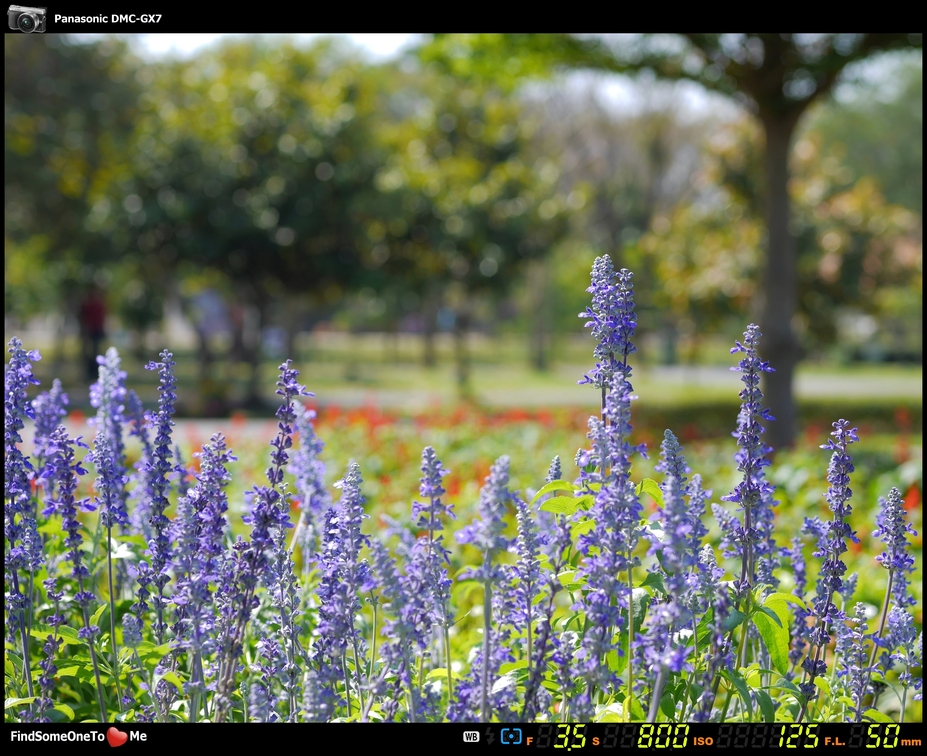Click the shutter speed value 800
This screenshot has height=756, width=927.
(663, 736)
